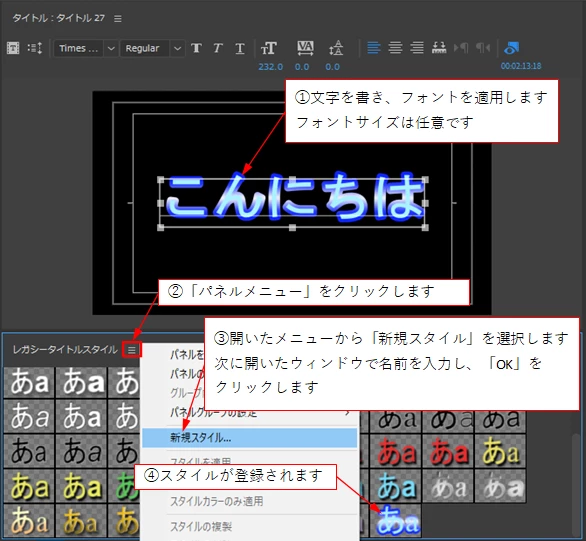Click the leading value 0.0
The width and height of the screenshot is (586, 541).
(332, 67)
